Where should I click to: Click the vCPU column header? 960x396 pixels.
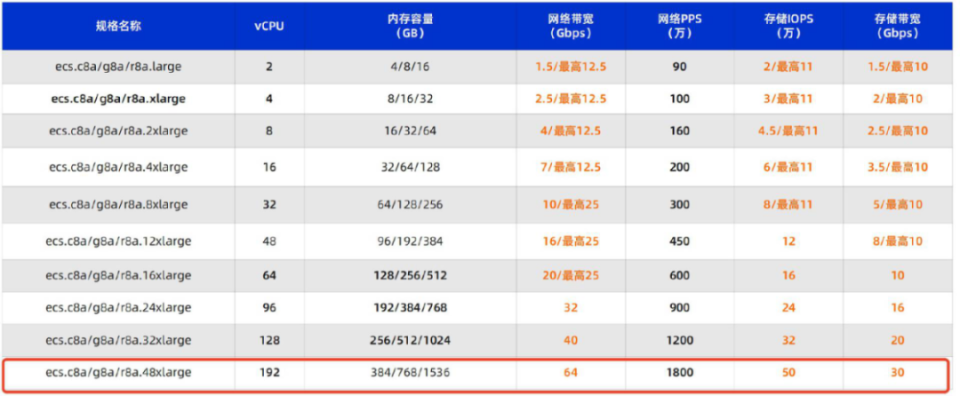(x=269, y=27)
